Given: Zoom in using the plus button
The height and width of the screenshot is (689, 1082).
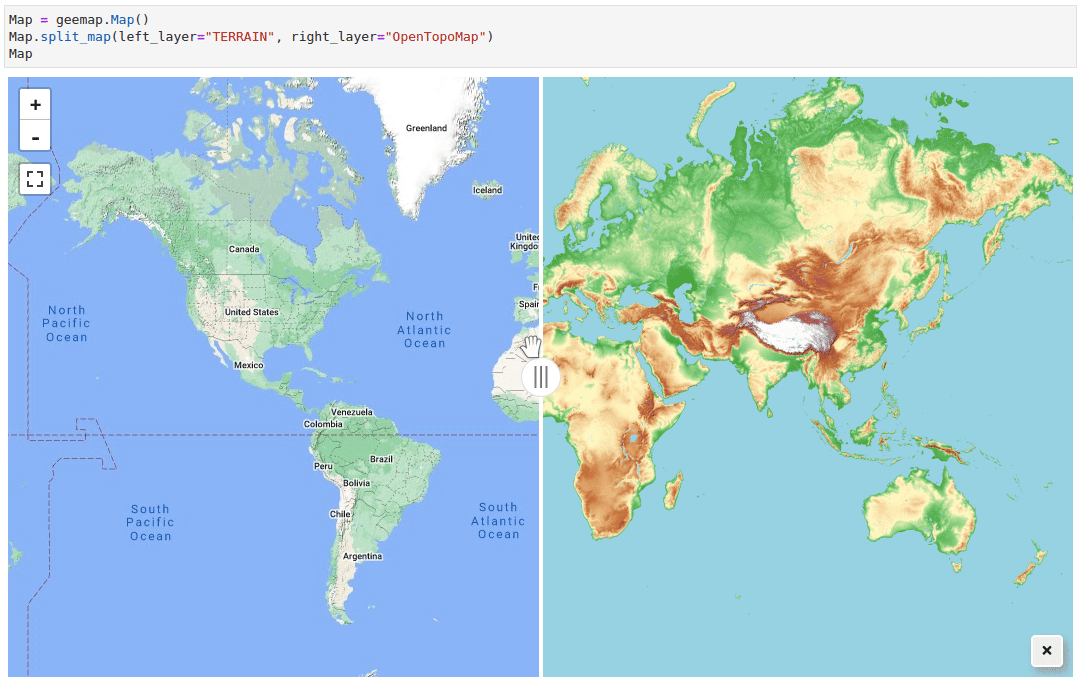Looking at the screenshot, I should pyautogui.click(x=35, y=103).
